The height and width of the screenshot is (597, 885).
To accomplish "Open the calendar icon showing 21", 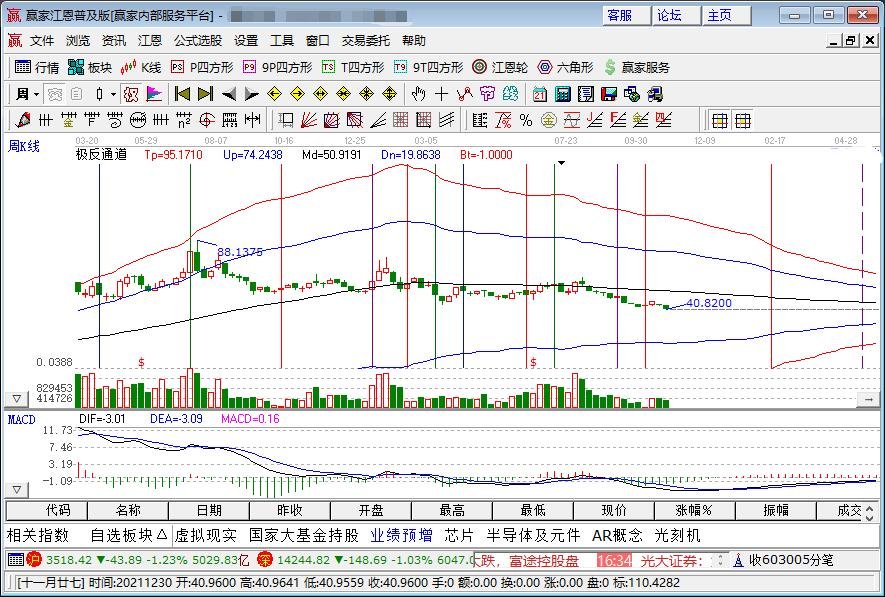I will tap(540, 94).
